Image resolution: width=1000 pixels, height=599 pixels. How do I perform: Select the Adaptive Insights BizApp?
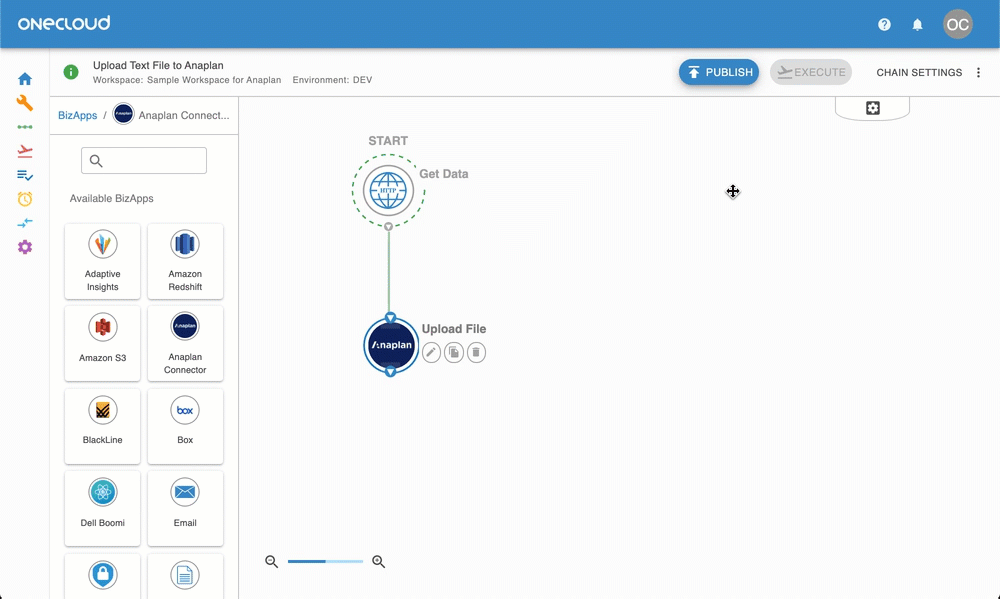click(103, 261)
